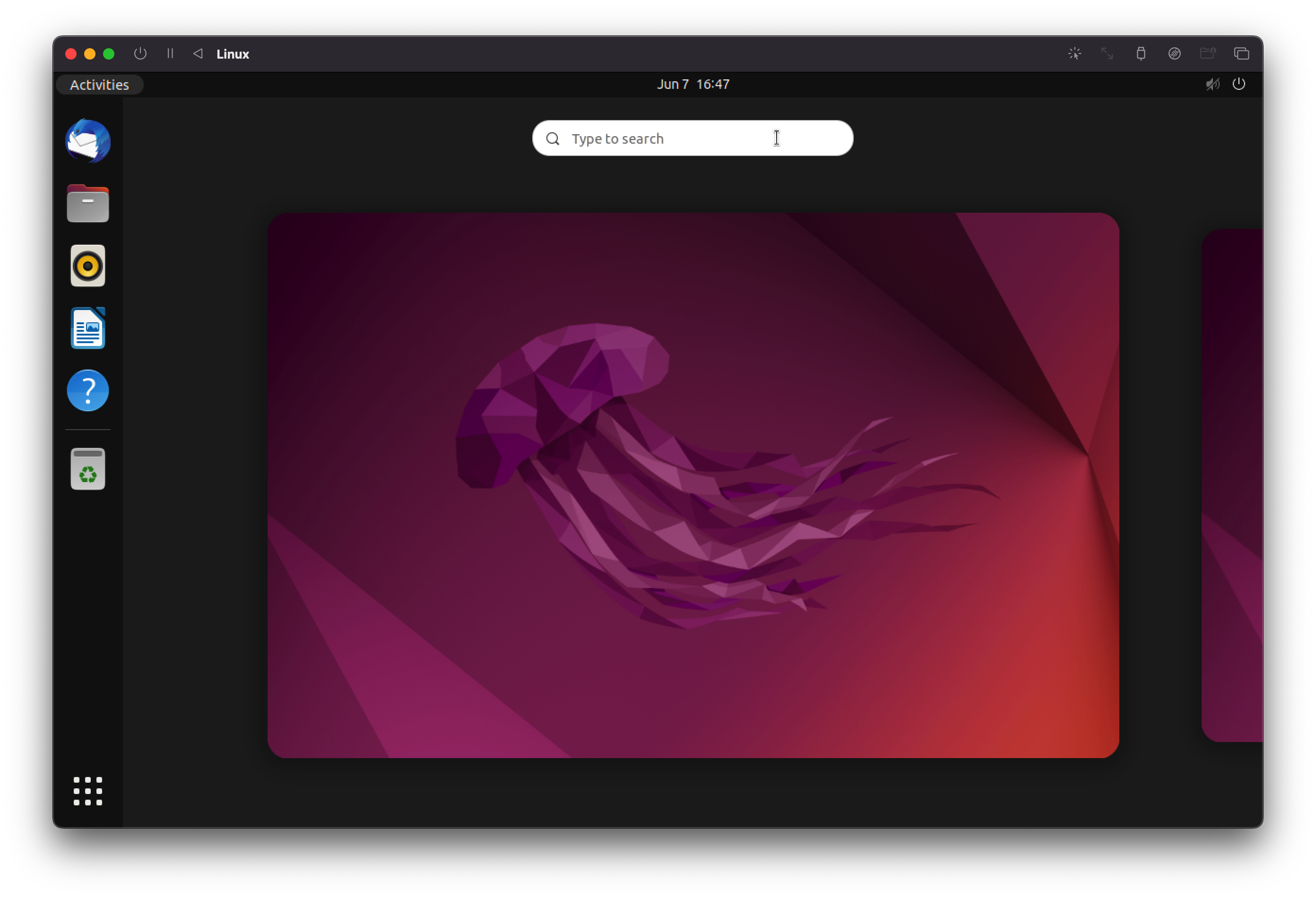Image resolution: width=1316 pixels, height=898 pixels.
Task: Click the restart VM triangle button
Action: coord(198,54)
